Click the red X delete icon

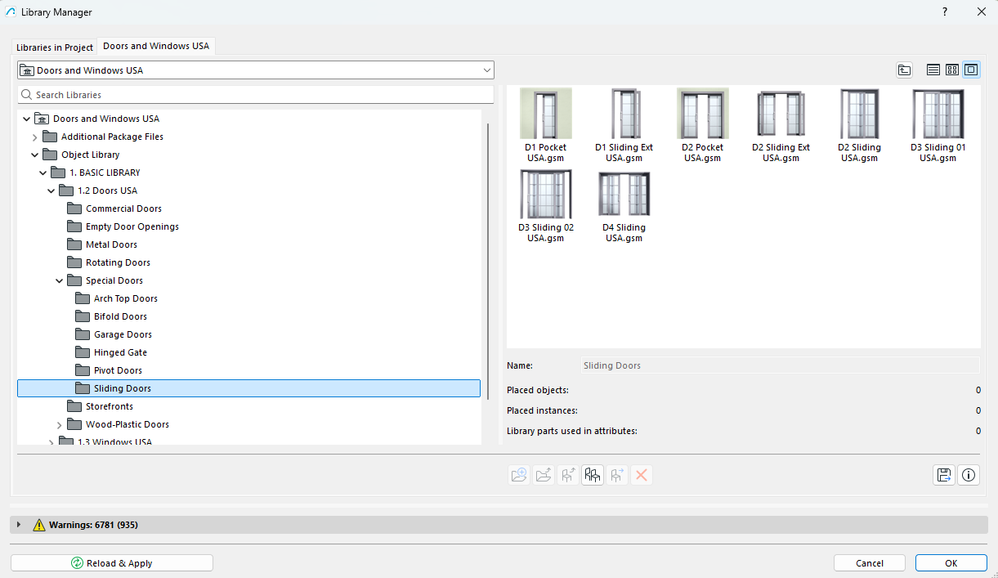pos(642,475)
